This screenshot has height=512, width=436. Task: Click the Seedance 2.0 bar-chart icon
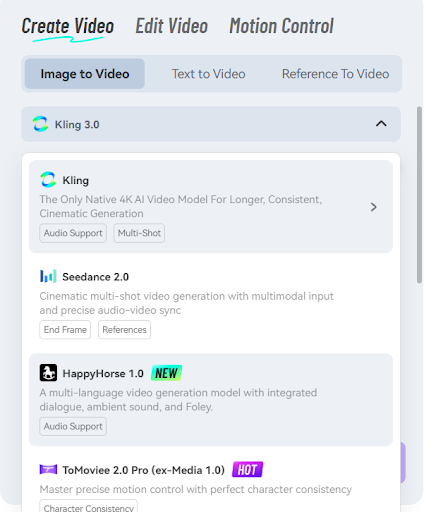(x=48, y=276)
